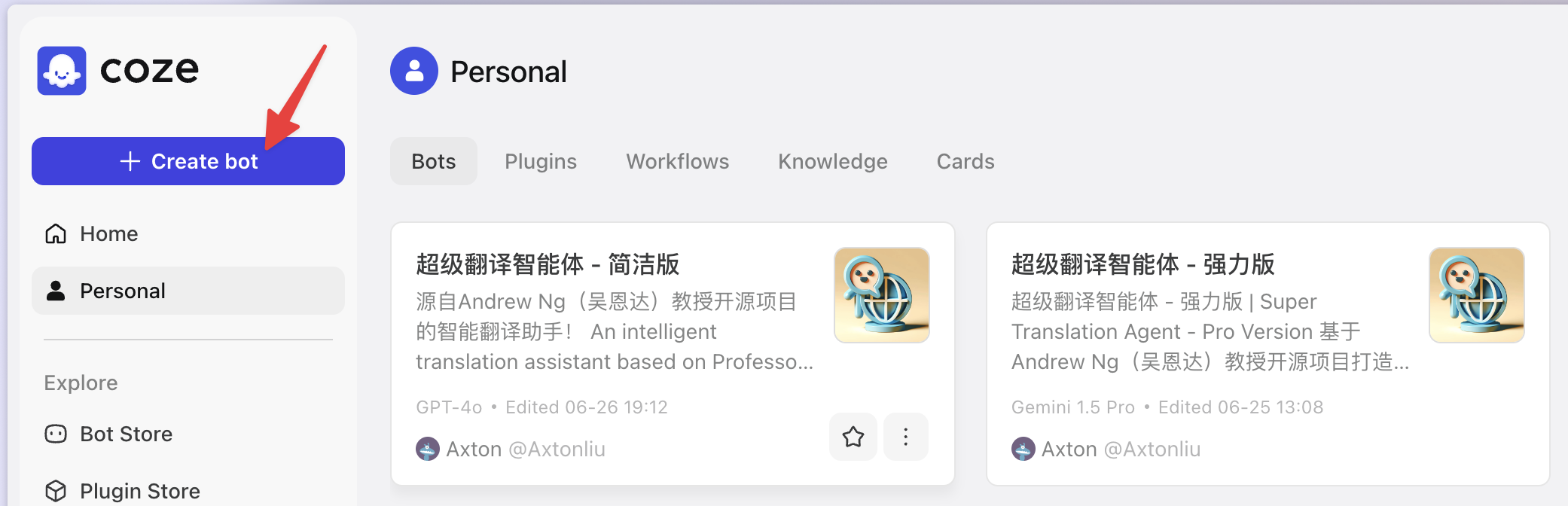Open the Cards tab

(966, 161)
